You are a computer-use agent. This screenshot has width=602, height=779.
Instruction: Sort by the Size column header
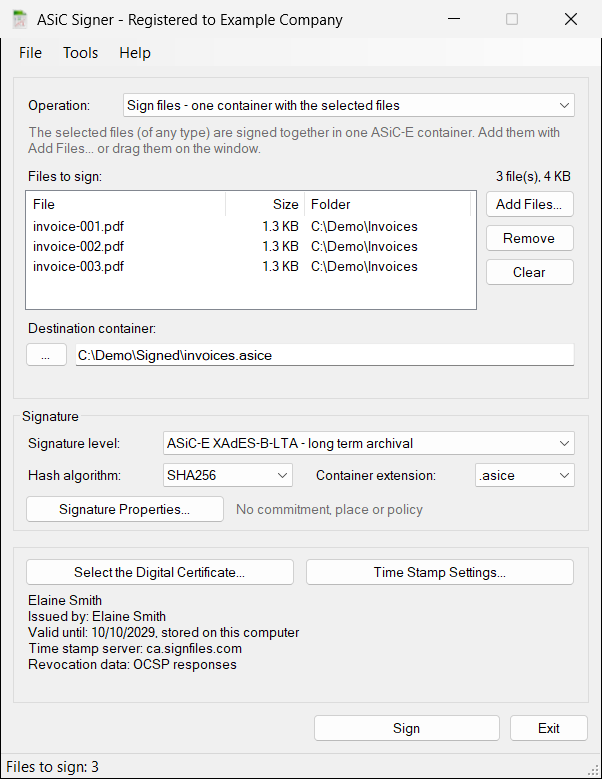(x=265, y=204)
